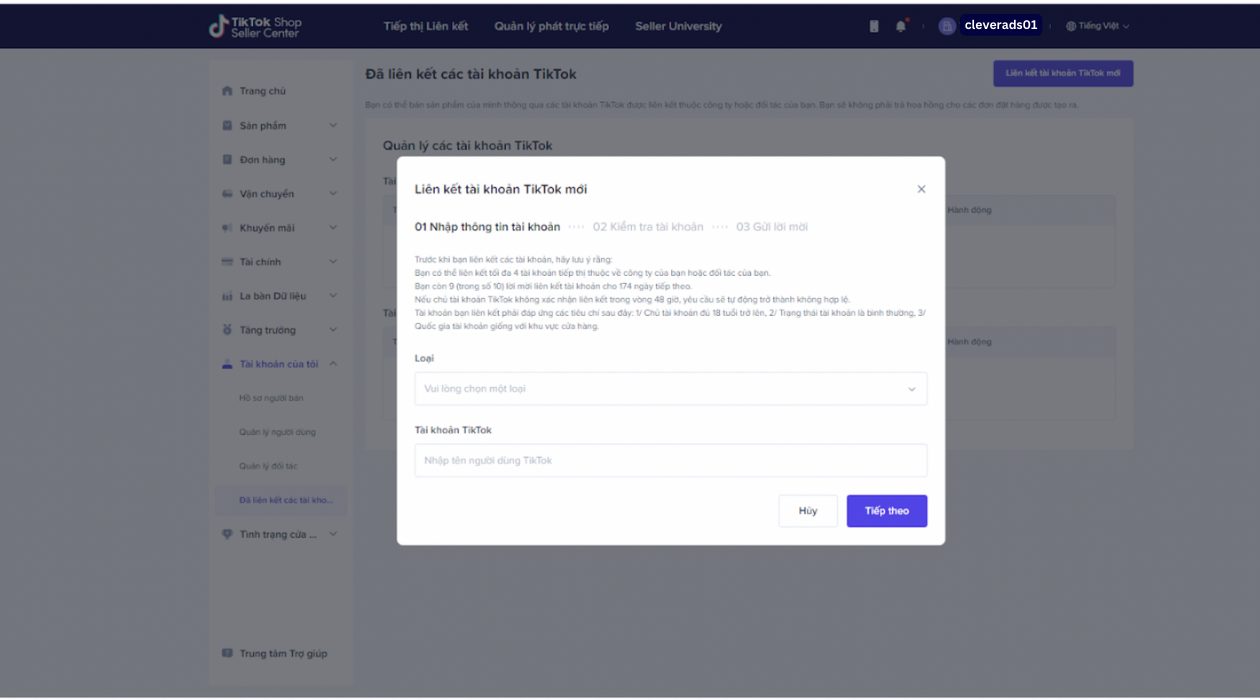This screenshot has height=700, width=1260.
Task: Open the notifications bell
Action: [900, 26]
